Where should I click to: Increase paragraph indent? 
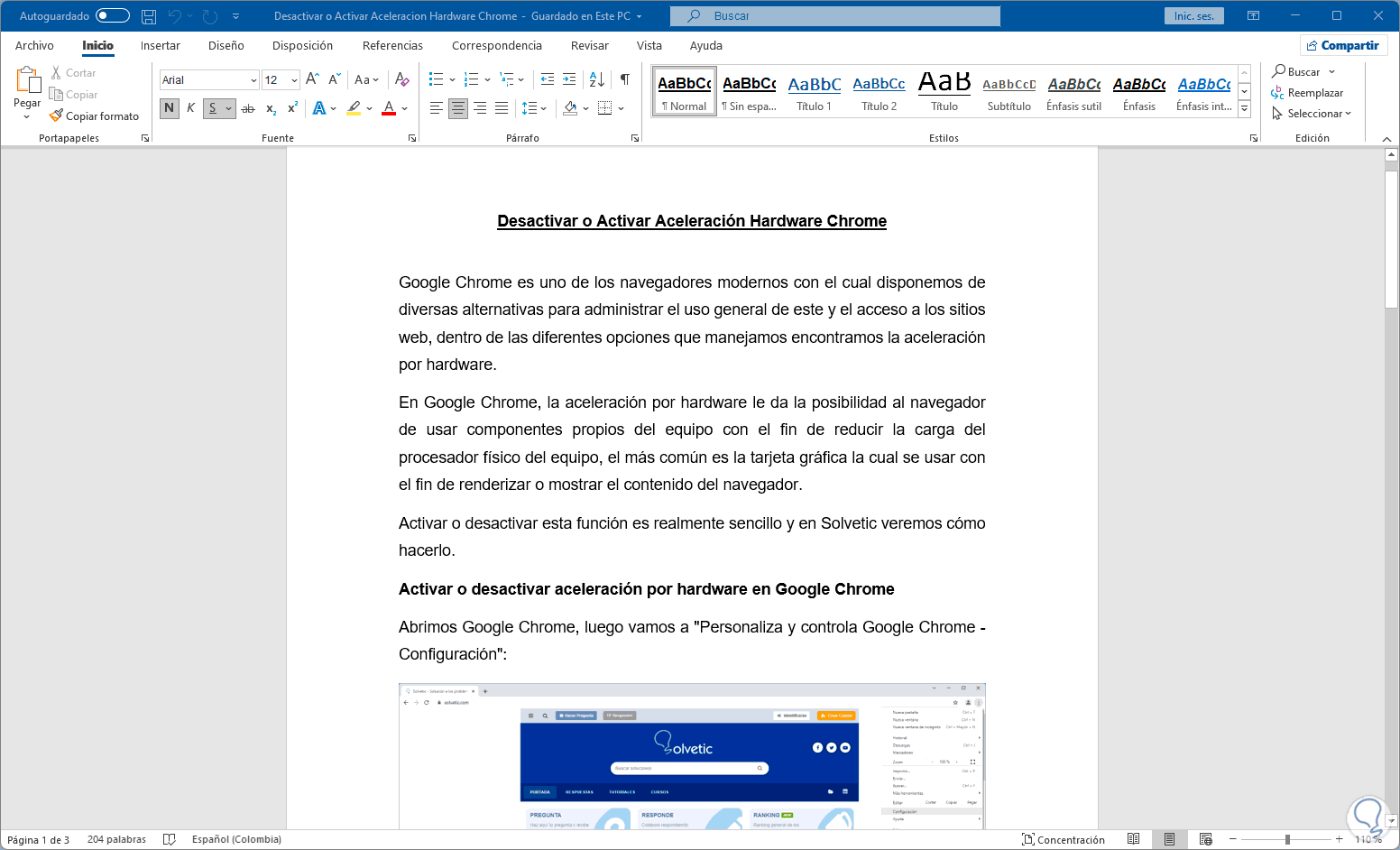tap(569, 79)
